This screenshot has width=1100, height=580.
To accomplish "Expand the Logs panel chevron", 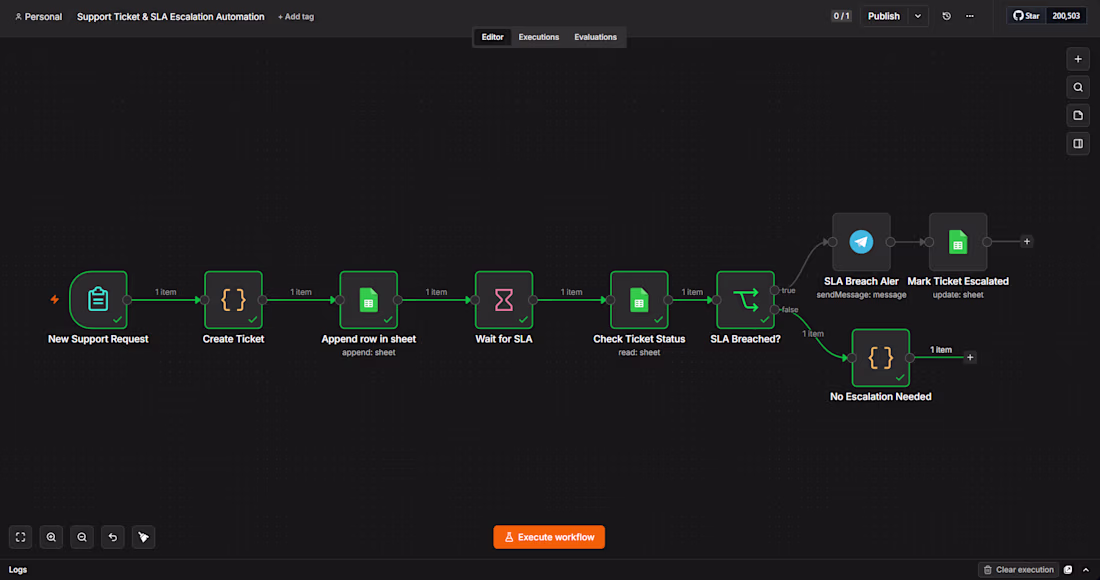I will click(x=1086, y=570).
